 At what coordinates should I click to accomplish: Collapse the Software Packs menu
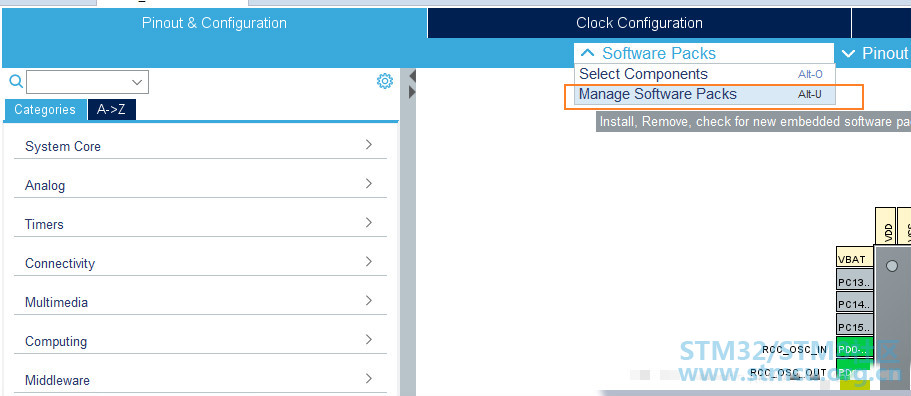[x=647, y=53]
